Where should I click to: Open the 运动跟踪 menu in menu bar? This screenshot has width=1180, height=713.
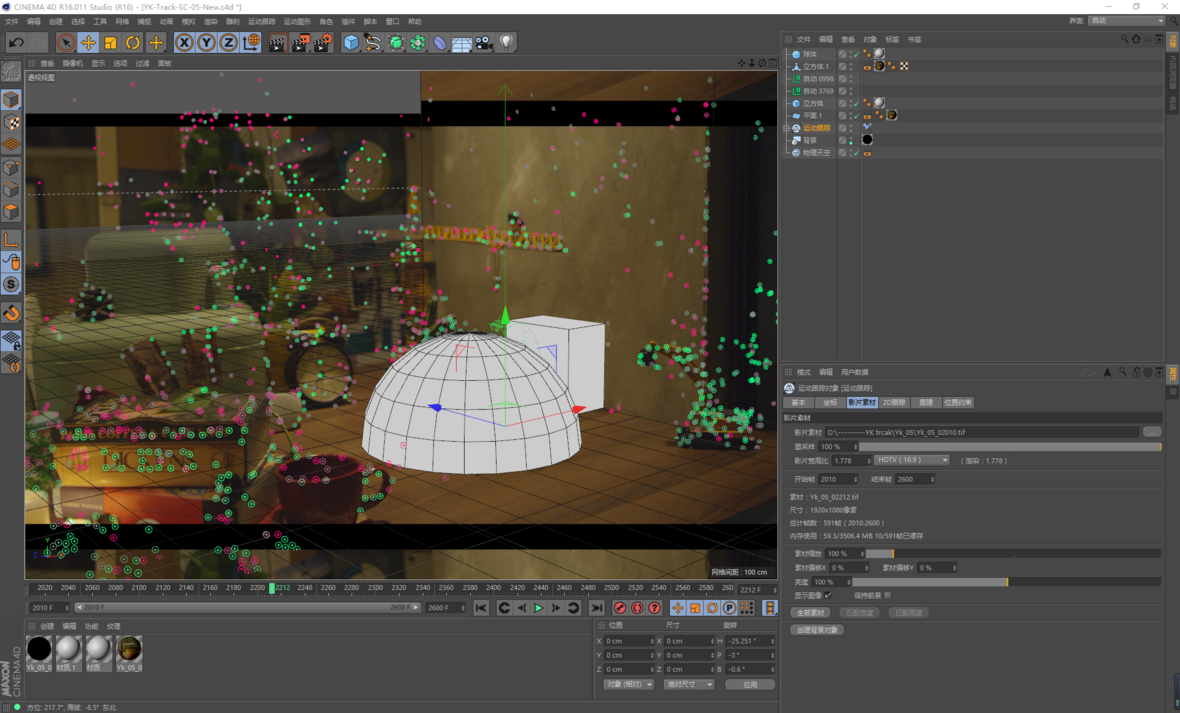tap(261, 21)
